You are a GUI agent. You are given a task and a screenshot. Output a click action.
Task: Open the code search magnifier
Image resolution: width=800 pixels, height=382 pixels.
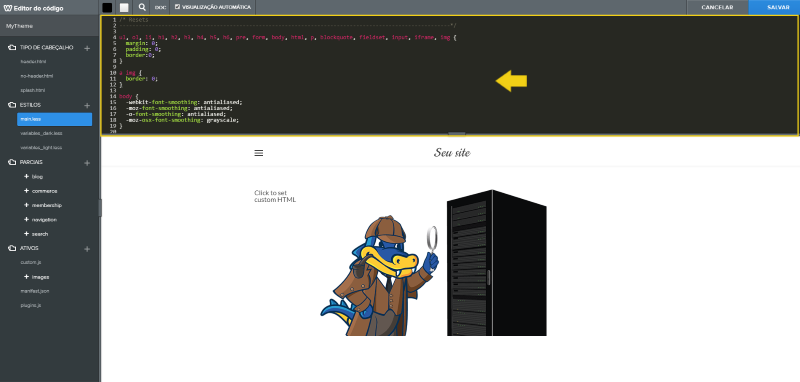click(x=142, y=8)
